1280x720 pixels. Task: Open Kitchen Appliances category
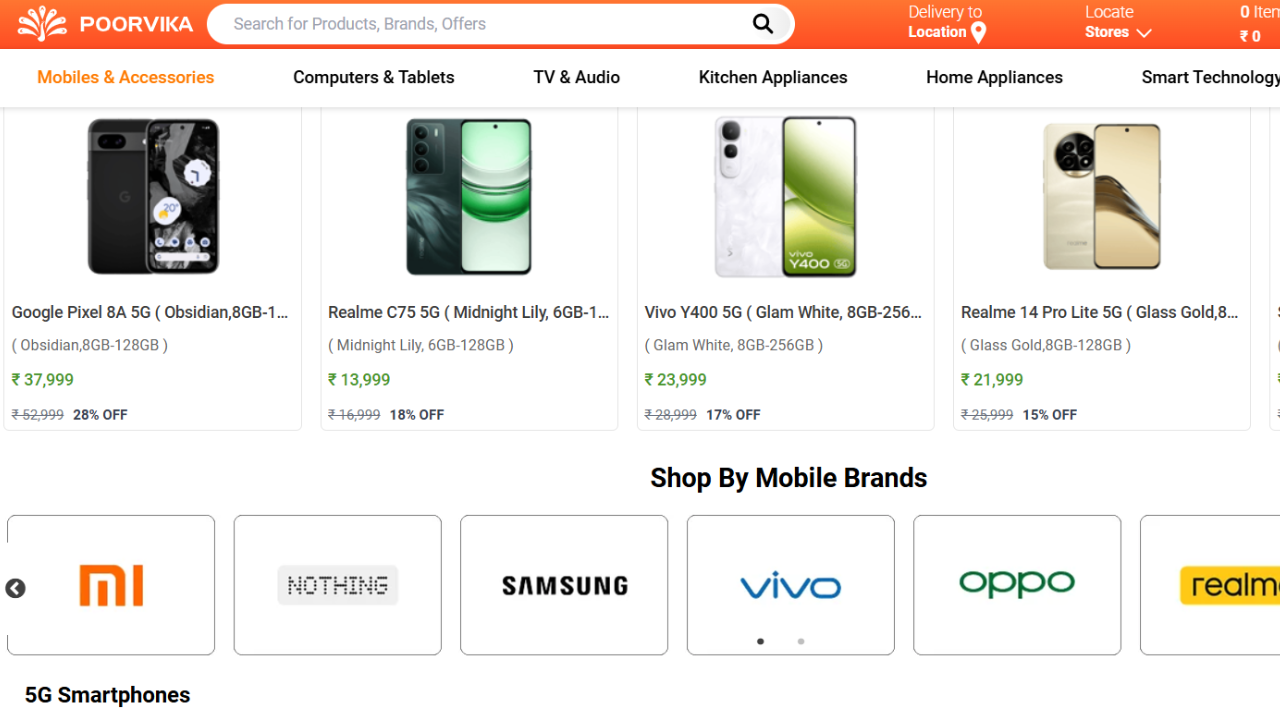point(773,77)
